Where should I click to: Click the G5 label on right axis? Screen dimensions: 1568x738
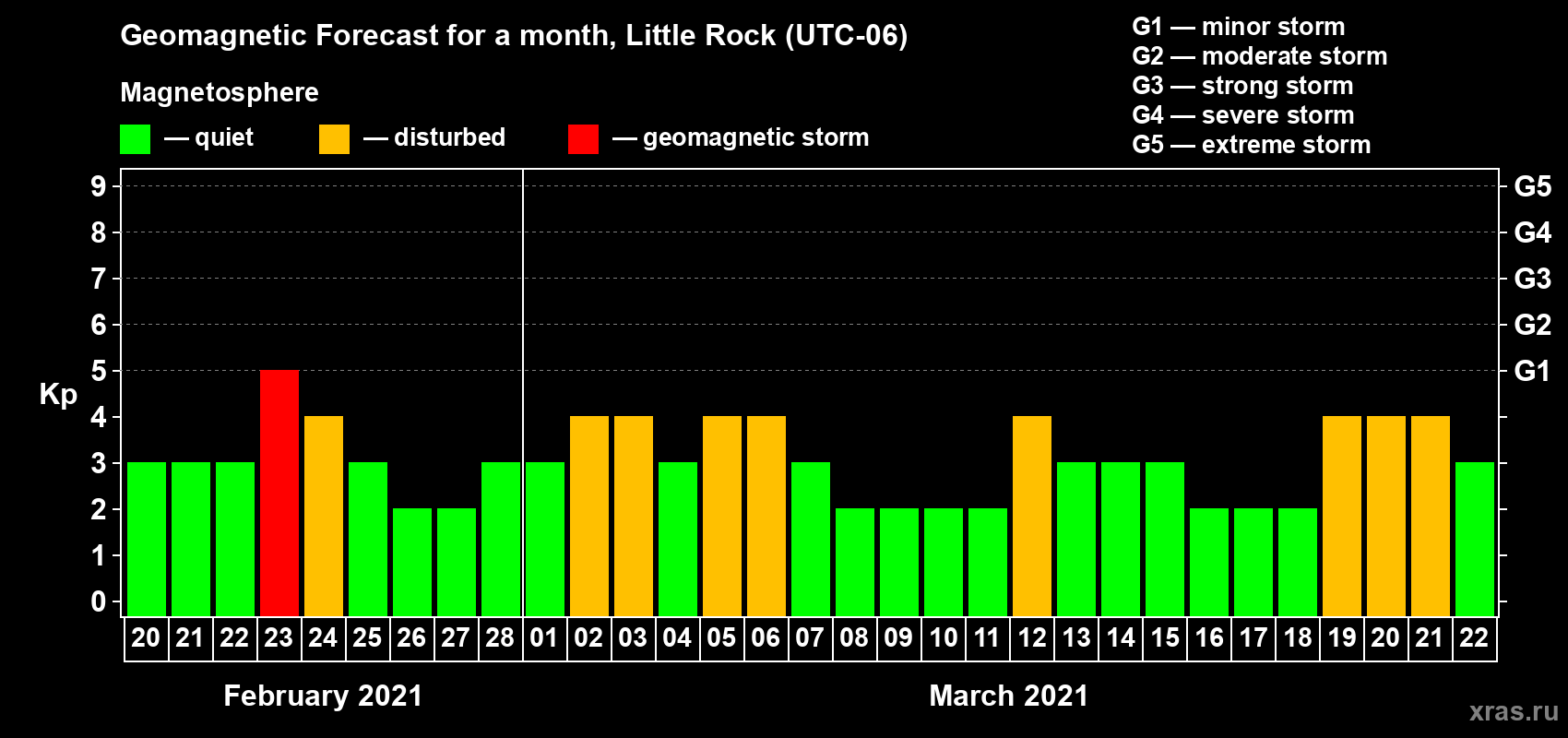[x=1533, y=186]
